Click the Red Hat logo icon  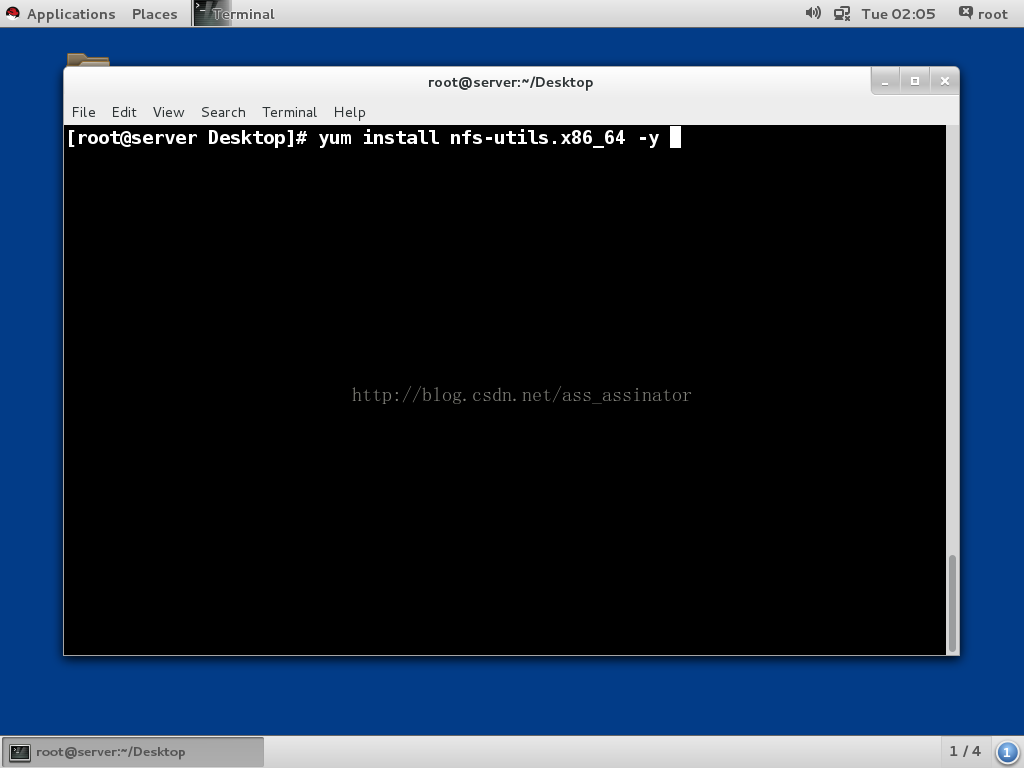click(x=12, y=13)
